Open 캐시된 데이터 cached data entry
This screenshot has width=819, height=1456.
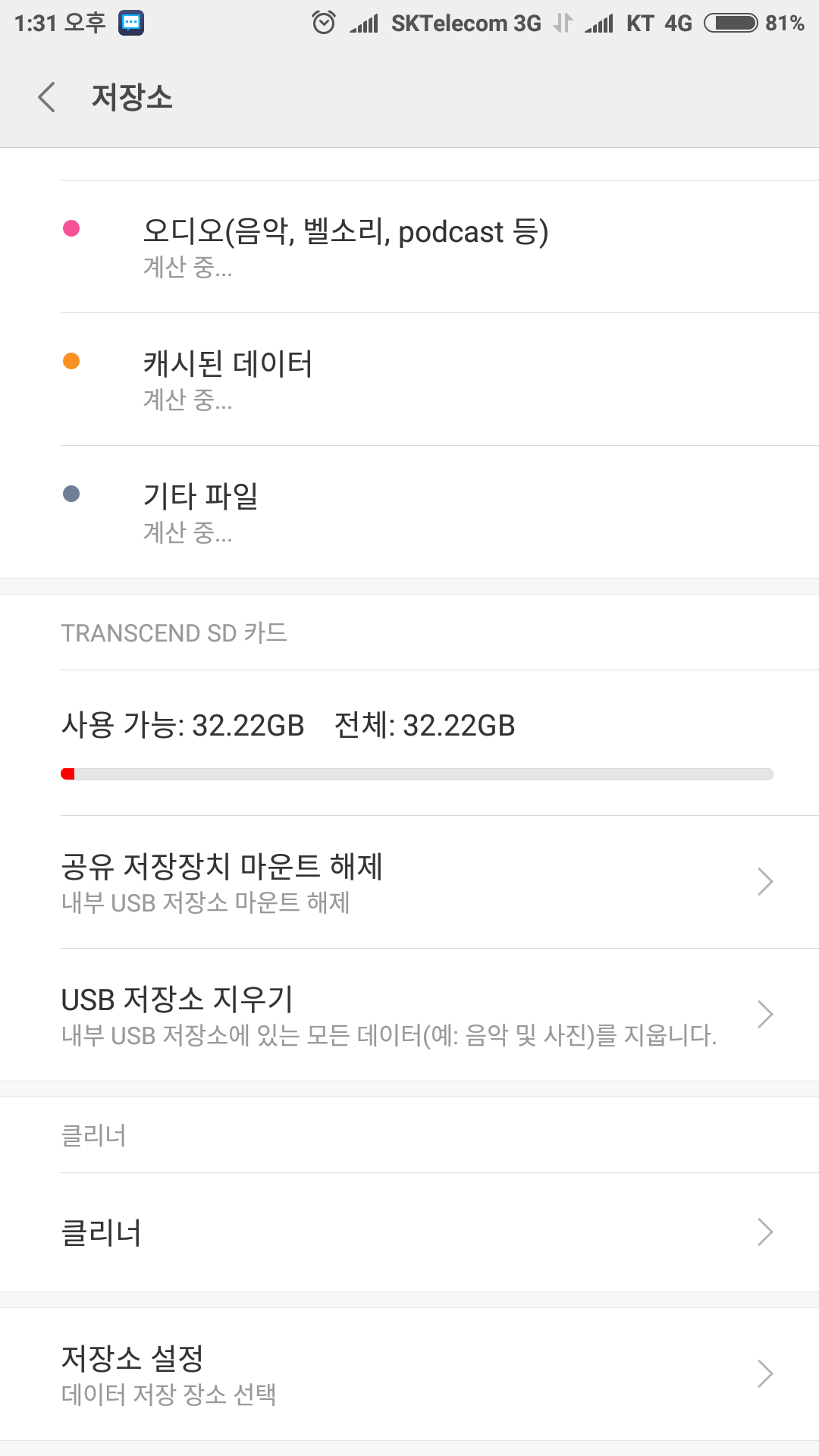point(227,365)
